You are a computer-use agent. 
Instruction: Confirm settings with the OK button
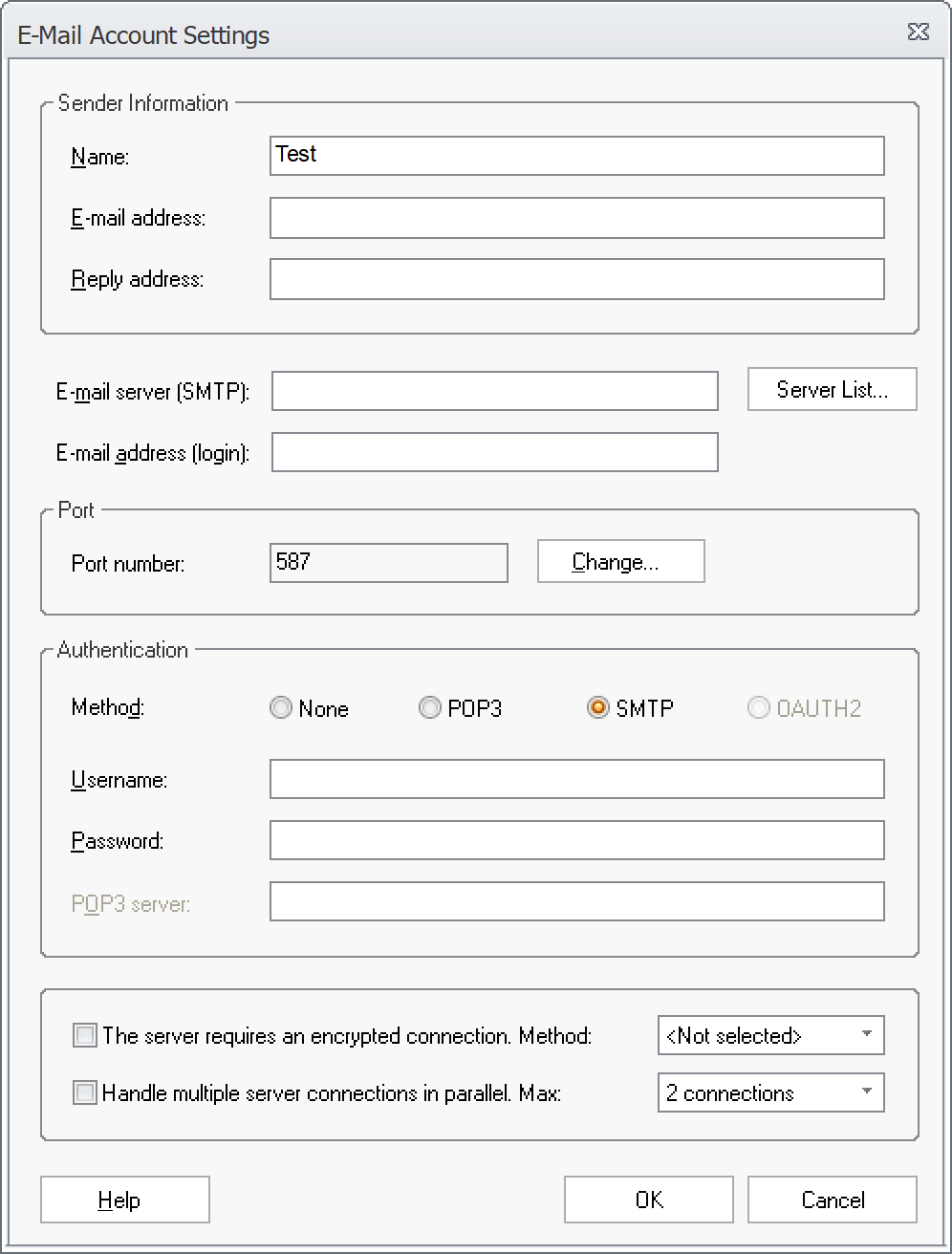[647, 1200]
